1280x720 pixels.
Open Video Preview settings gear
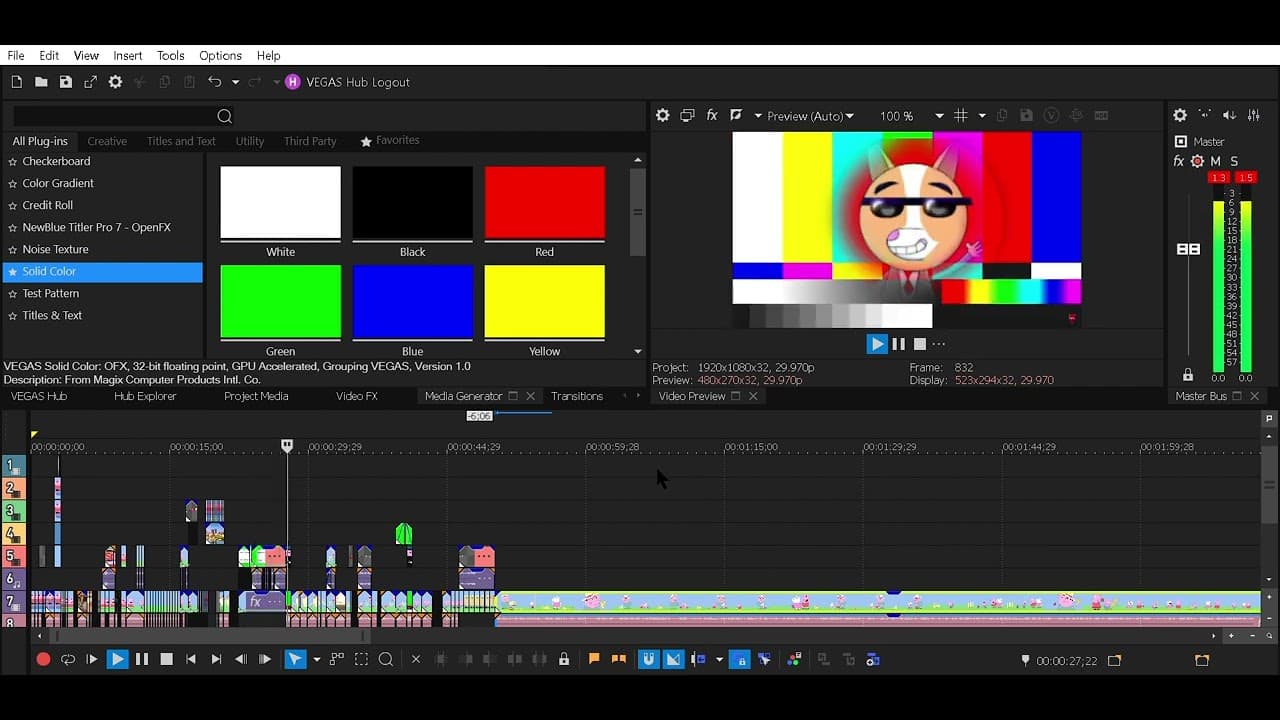662,116
